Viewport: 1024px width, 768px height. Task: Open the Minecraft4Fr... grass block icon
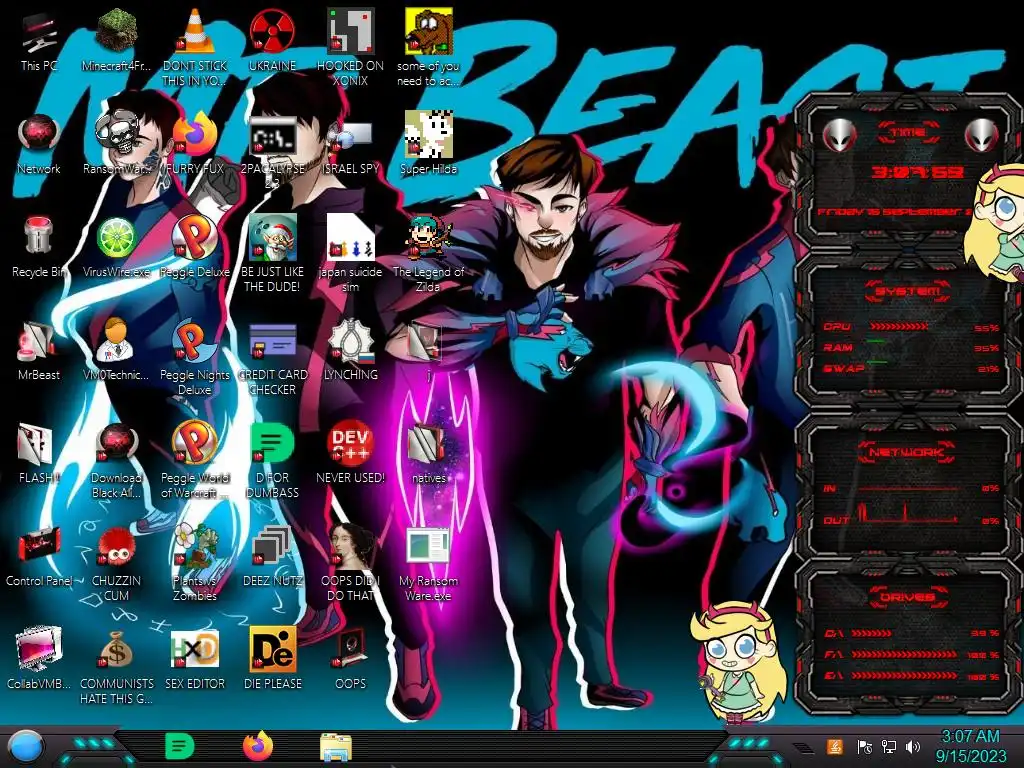point(116,31)
